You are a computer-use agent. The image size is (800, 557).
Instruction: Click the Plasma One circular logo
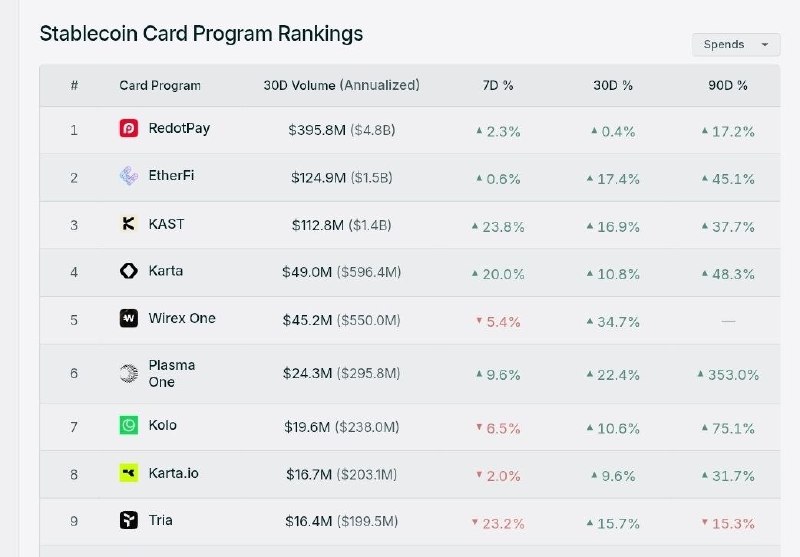(129, 373)
